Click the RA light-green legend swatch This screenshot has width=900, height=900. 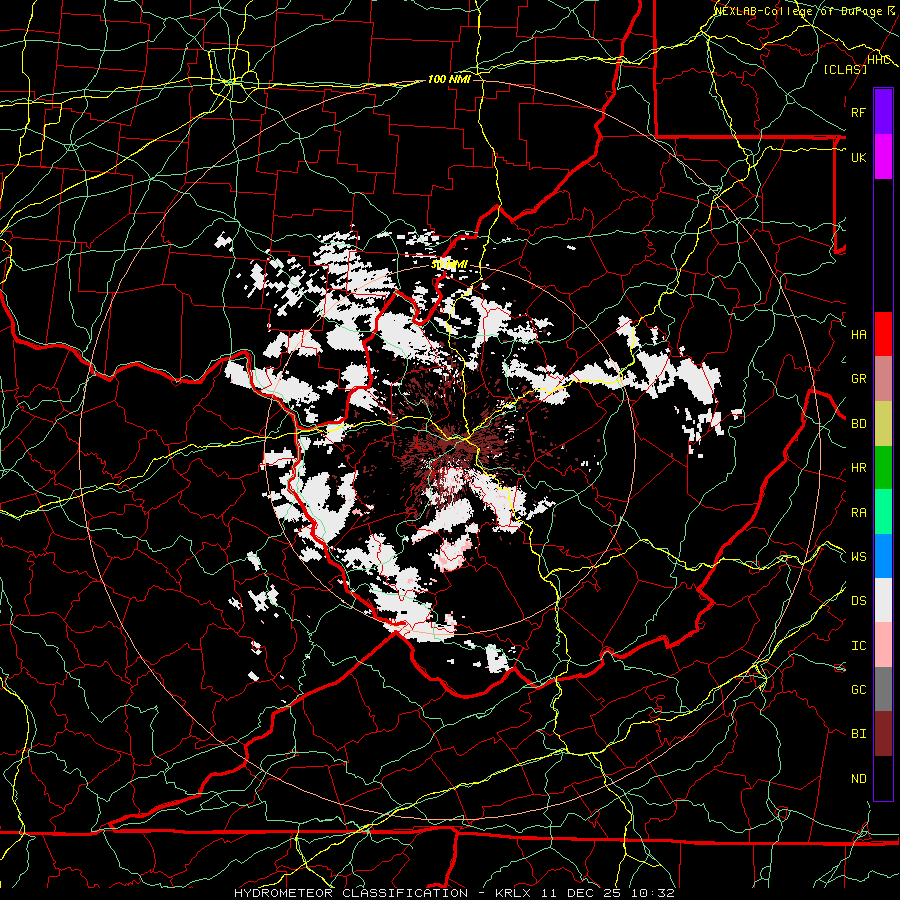coord(883,512)
